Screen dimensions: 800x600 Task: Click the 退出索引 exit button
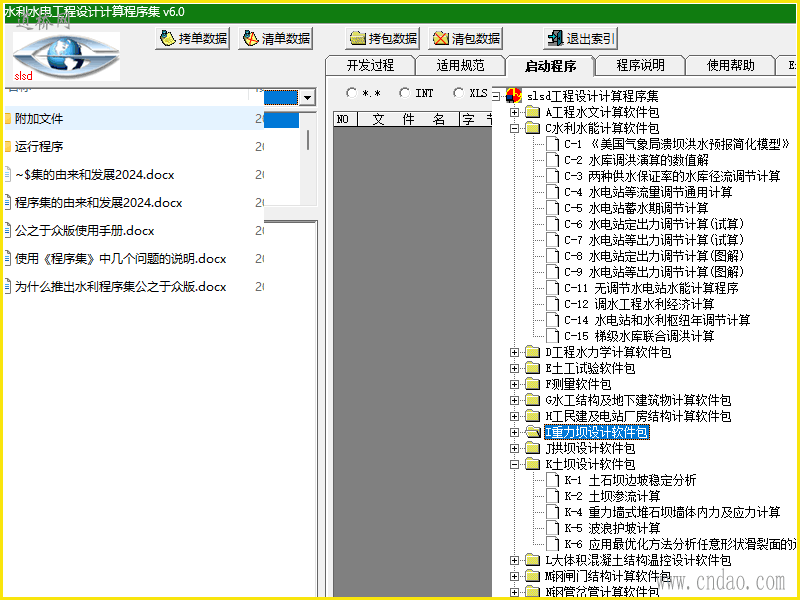click(581, 38)
